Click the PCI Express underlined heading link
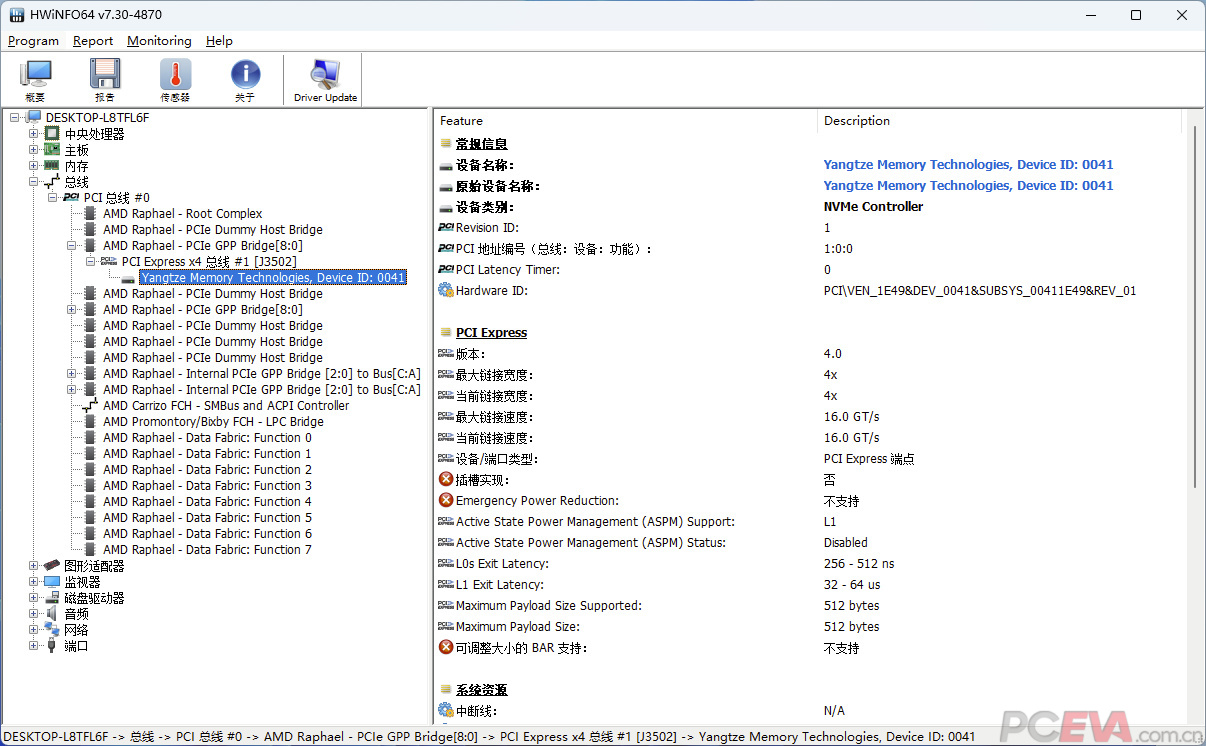Image resolution: width=1206 pixels, height=746 pixels. tap(489, 332)
